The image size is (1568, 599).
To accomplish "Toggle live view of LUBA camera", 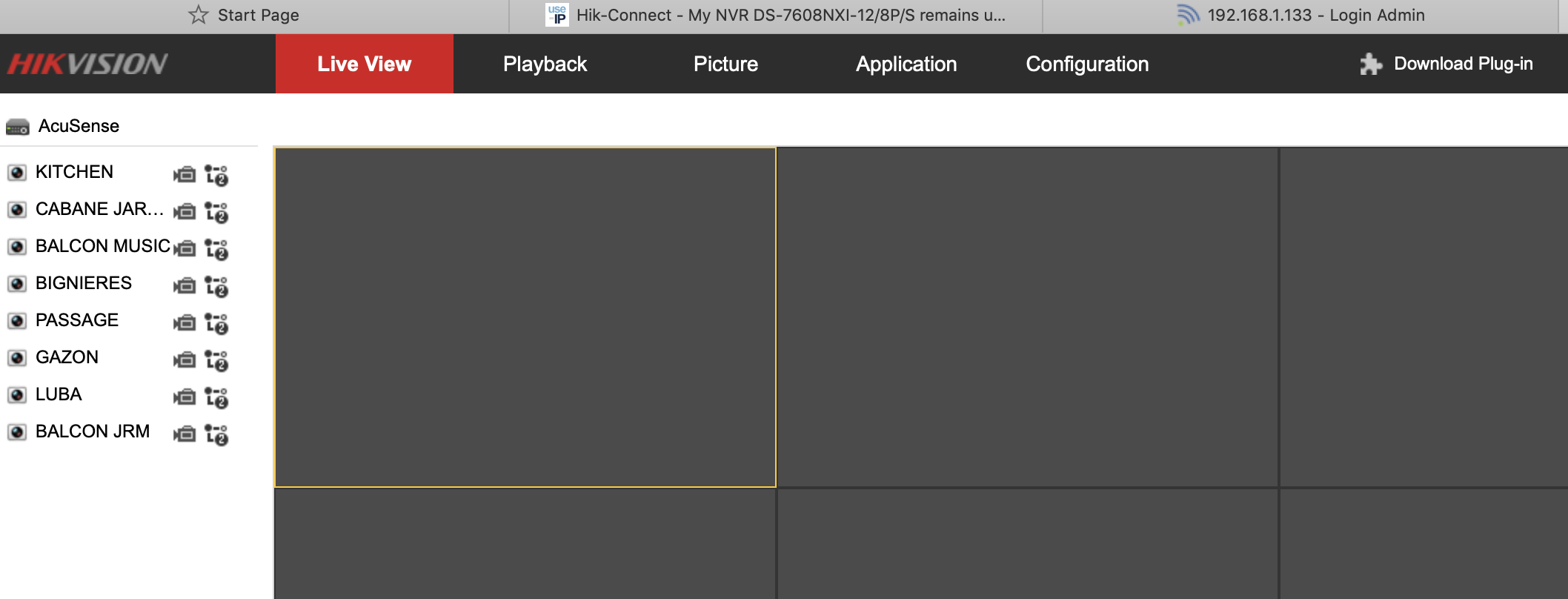I will [17, 395].
